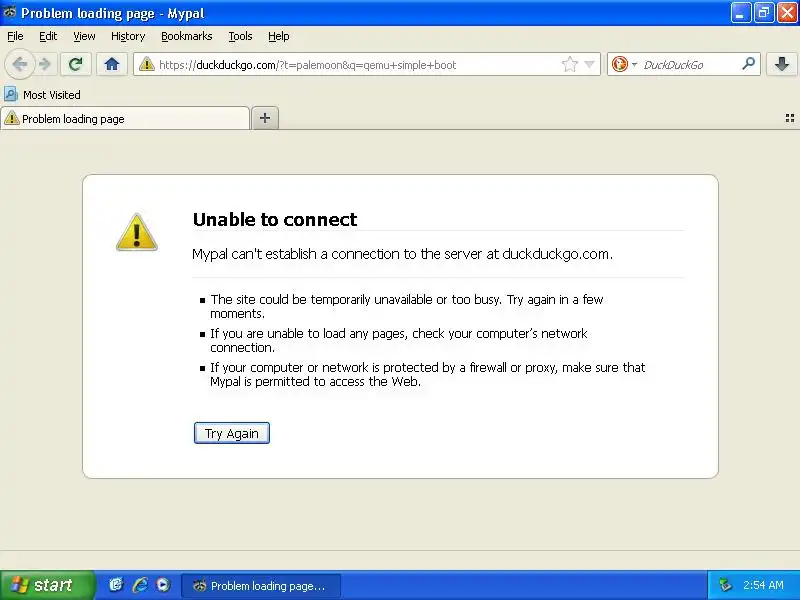Select the Problem loading page tab
Screen dimensions: 800x600
pyautogui.click(x=125, y=118)
